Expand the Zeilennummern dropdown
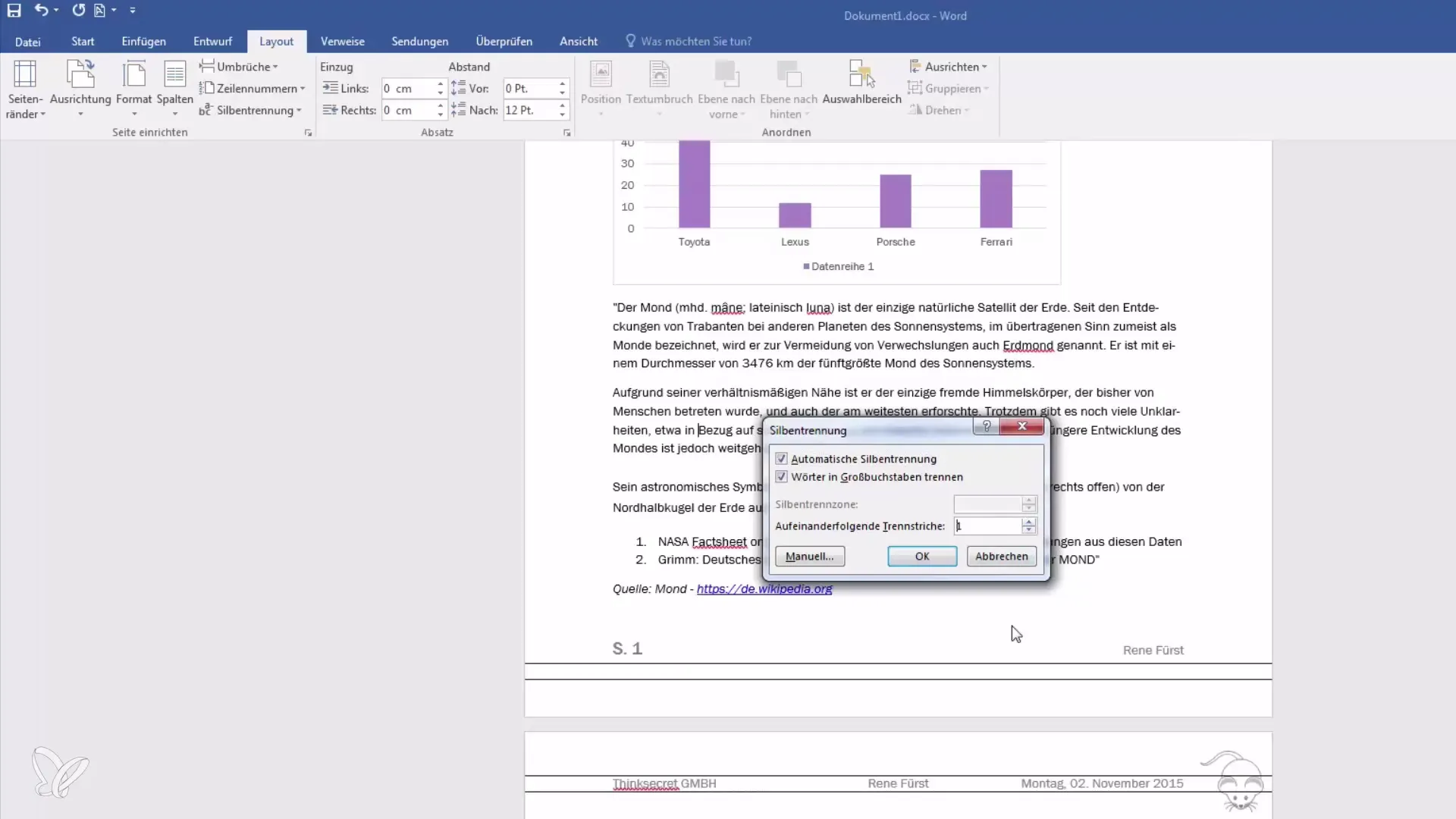The width and height of the screenshot is (1456, 819). pos(253,89)
